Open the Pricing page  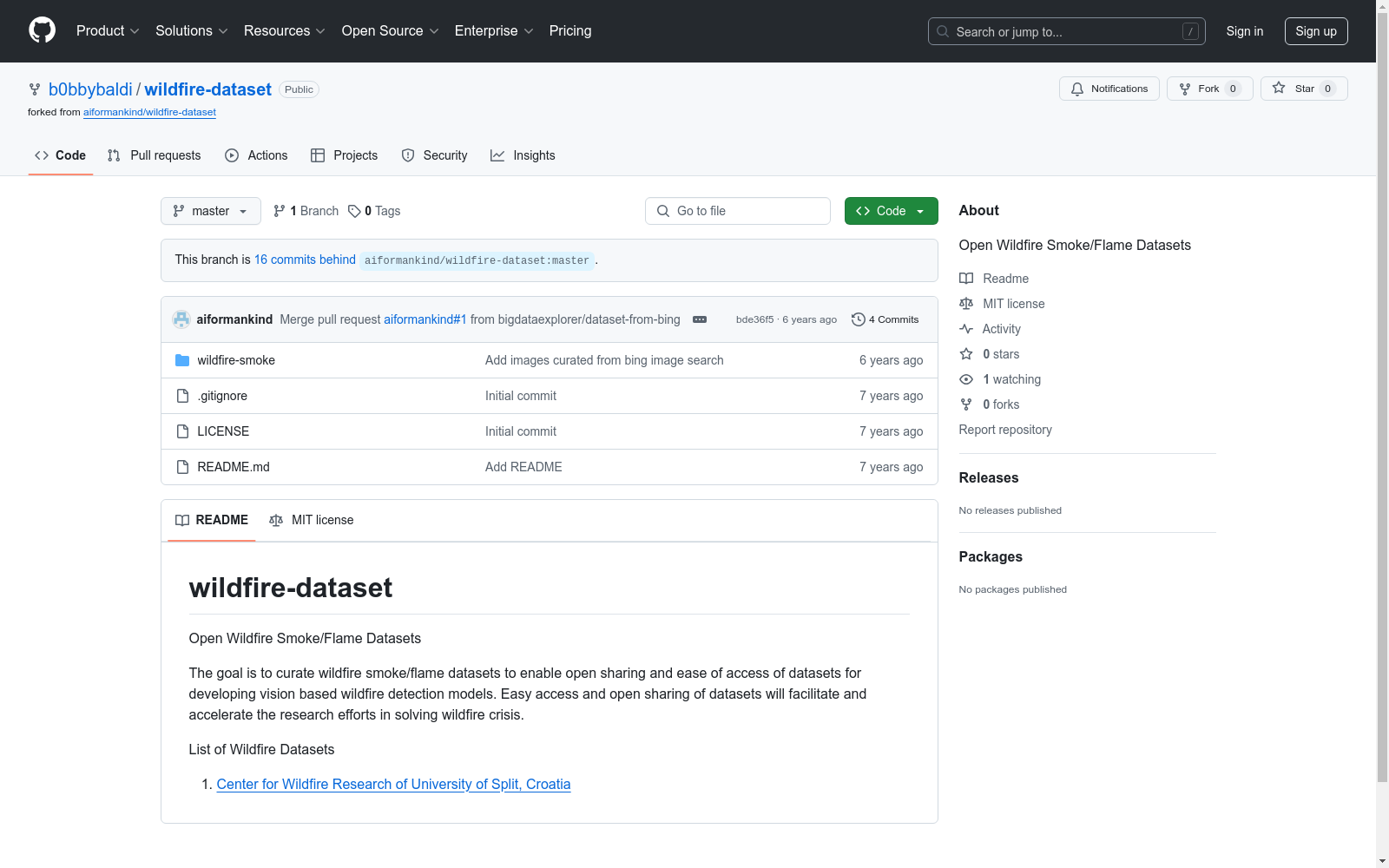click(570, 30)
